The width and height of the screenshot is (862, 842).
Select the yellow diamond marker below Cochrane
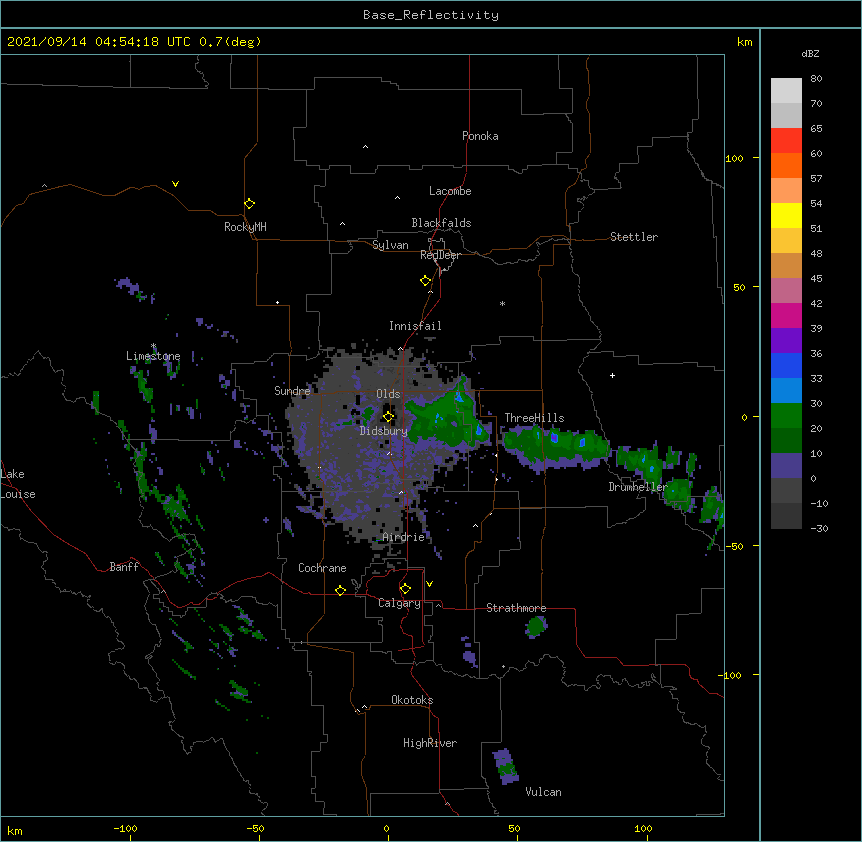point(340,590)
